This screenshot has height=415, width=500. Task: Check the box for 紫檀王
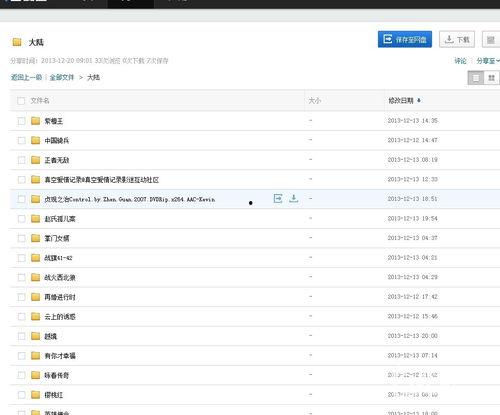(x=21, y=121)
